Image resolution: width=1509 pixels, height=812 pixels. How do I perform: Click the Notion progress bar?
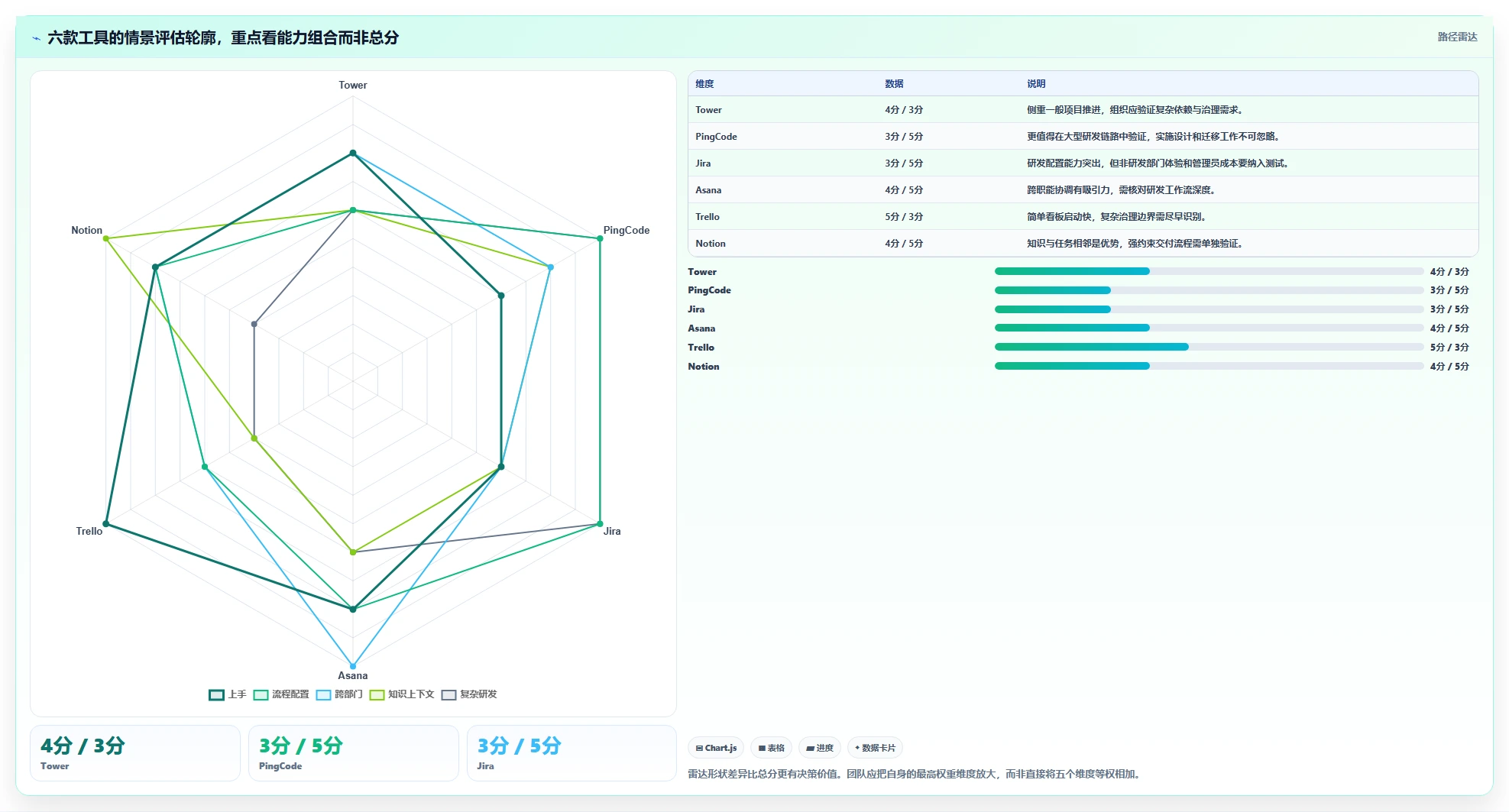(1209, 366)
